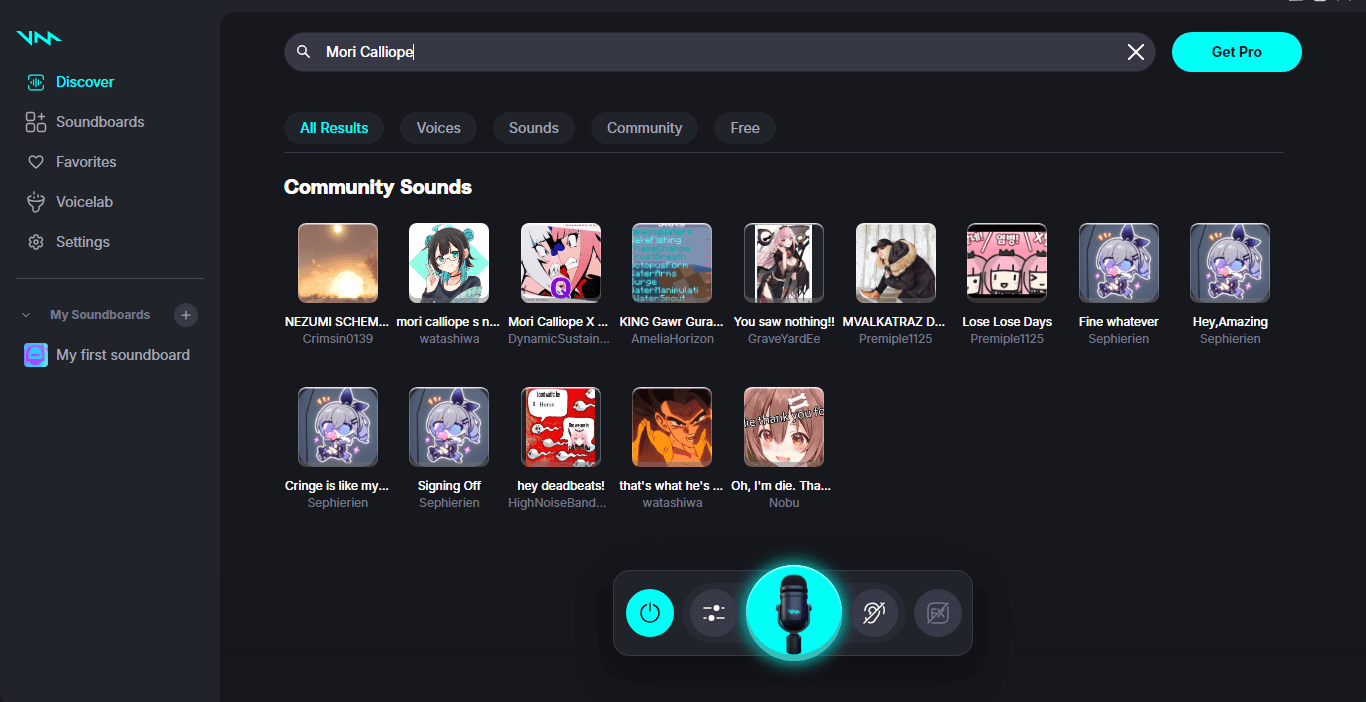Screen dimensions: 1366x702
Task: Filter results by Free
Action: click(x=744, y=128)
